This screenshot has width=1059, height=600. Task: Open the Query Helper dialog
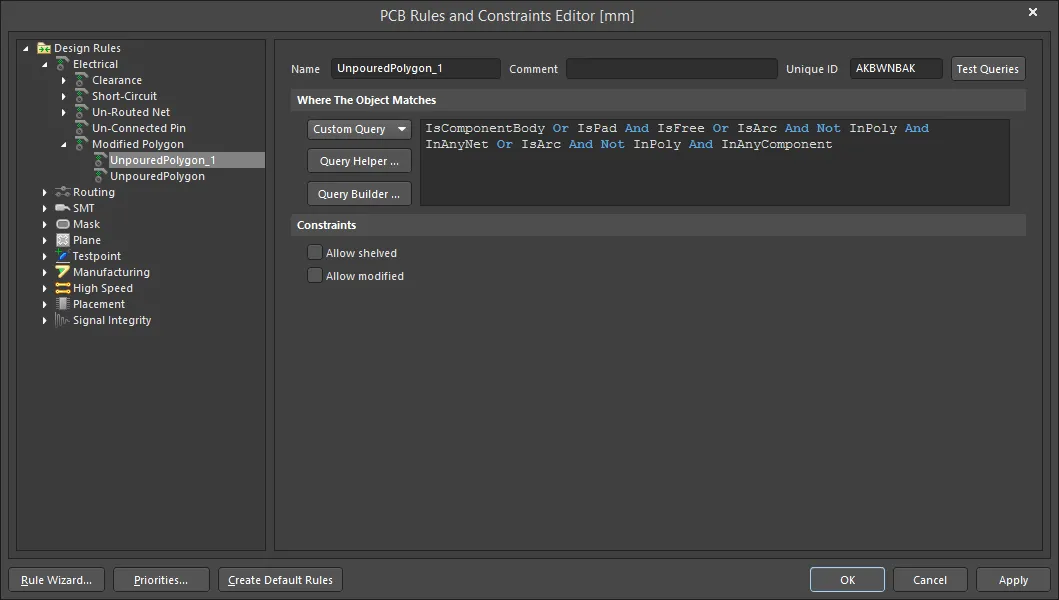pos(359,161)
